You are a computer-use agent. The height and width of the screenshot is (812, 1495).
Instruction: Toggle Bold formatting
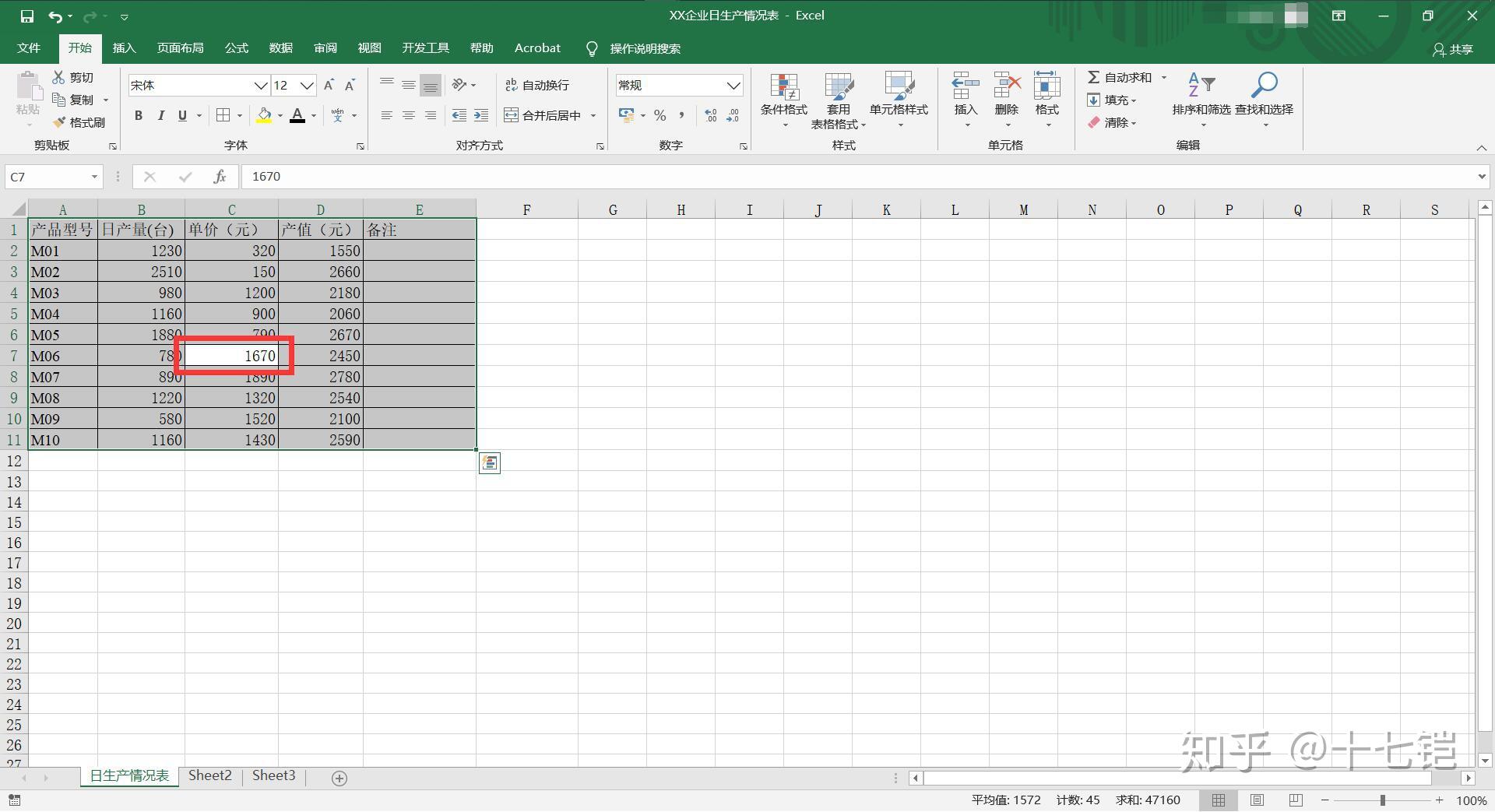click(x=139, y=115)
